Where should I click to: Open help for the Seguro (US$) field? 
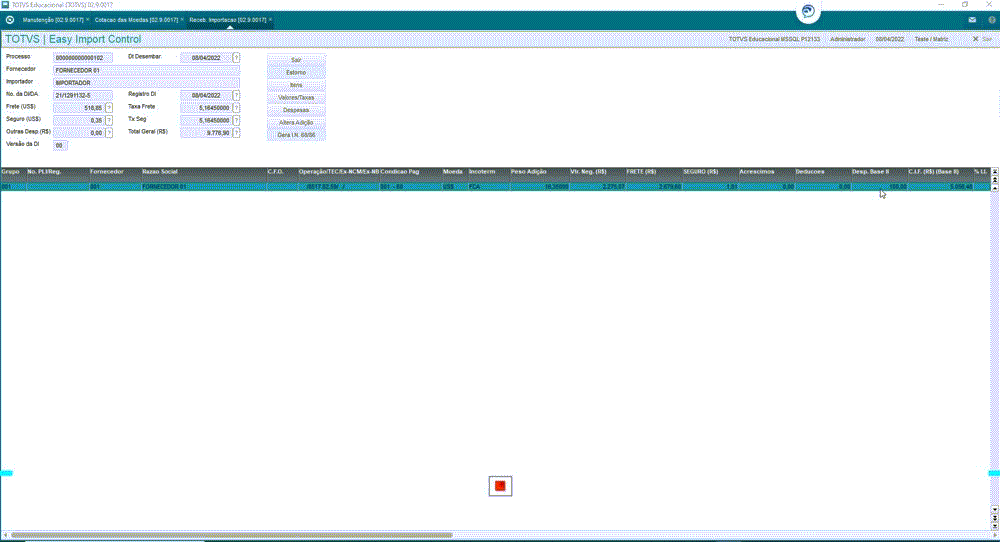pos(109,120)
